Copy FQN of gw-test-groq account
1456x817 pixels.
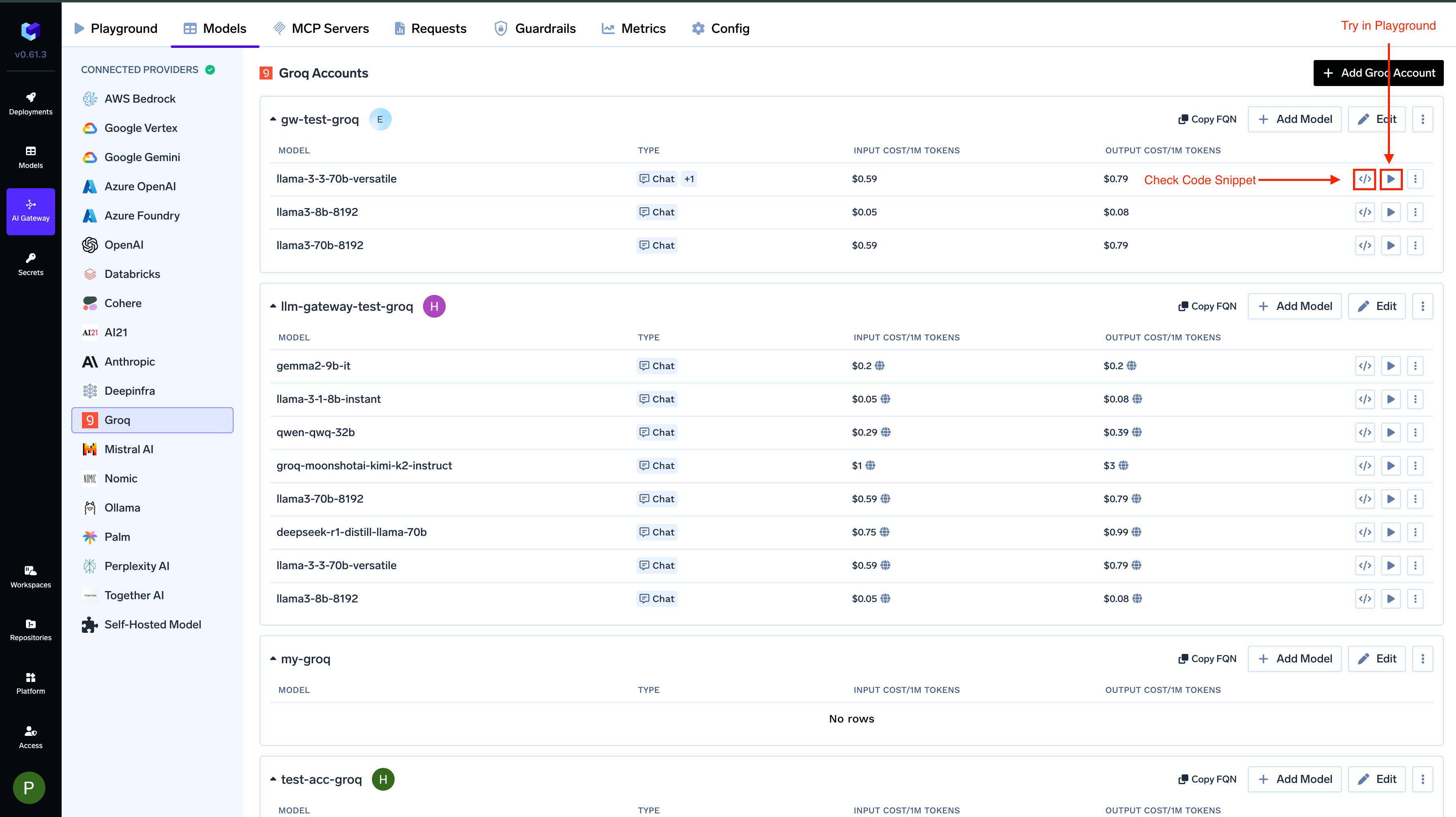tap(1207, 119)
